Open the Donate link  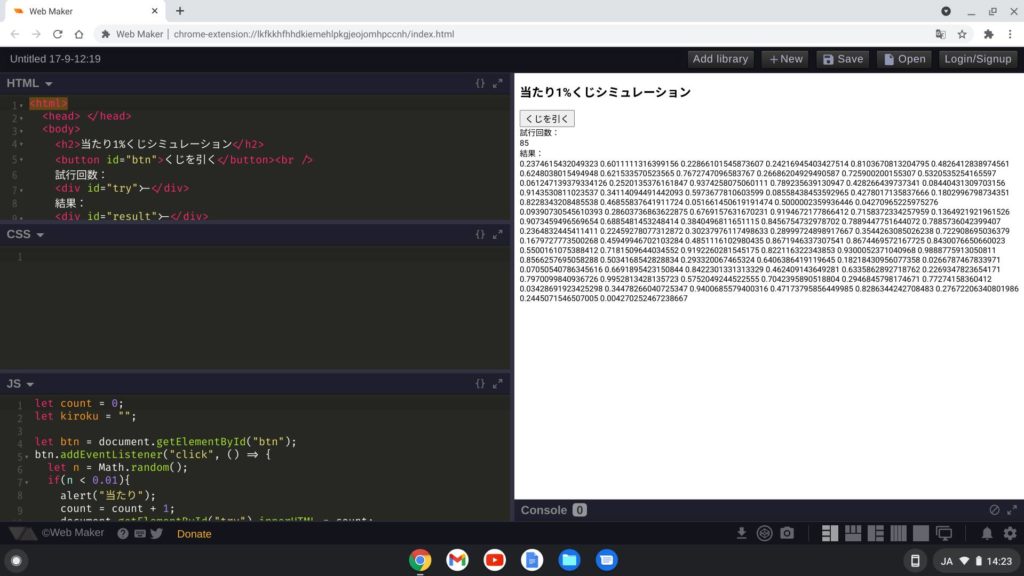194,534
